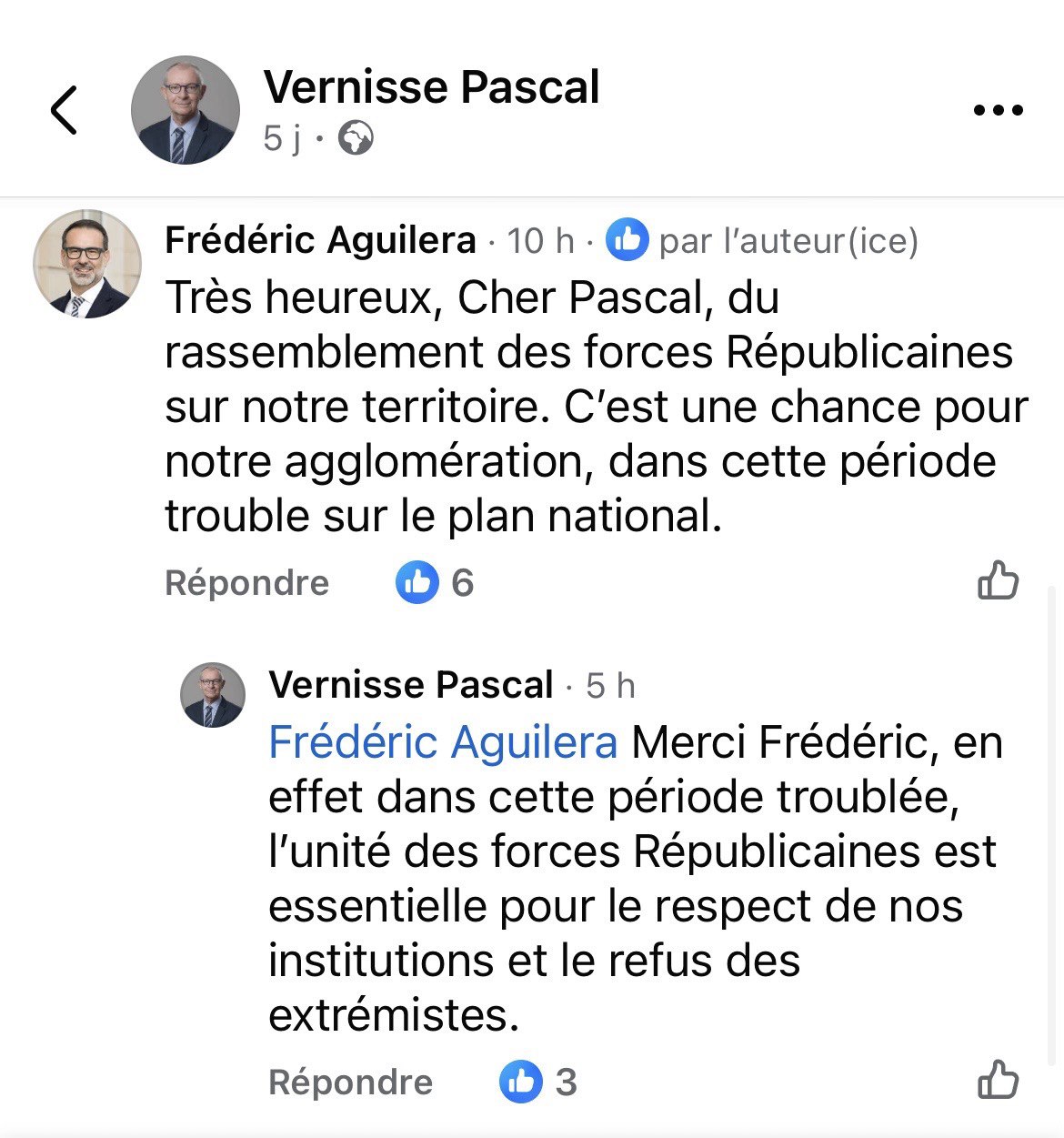Click the "5 j" post timestamp
The width and height of the screenshot is (1064, 1138).
point(281,139)
